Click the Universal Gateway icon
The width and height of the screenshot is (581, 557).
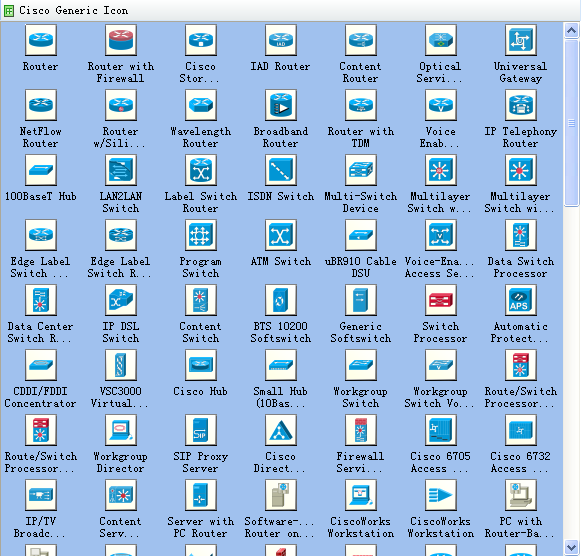tap(521, 40)
